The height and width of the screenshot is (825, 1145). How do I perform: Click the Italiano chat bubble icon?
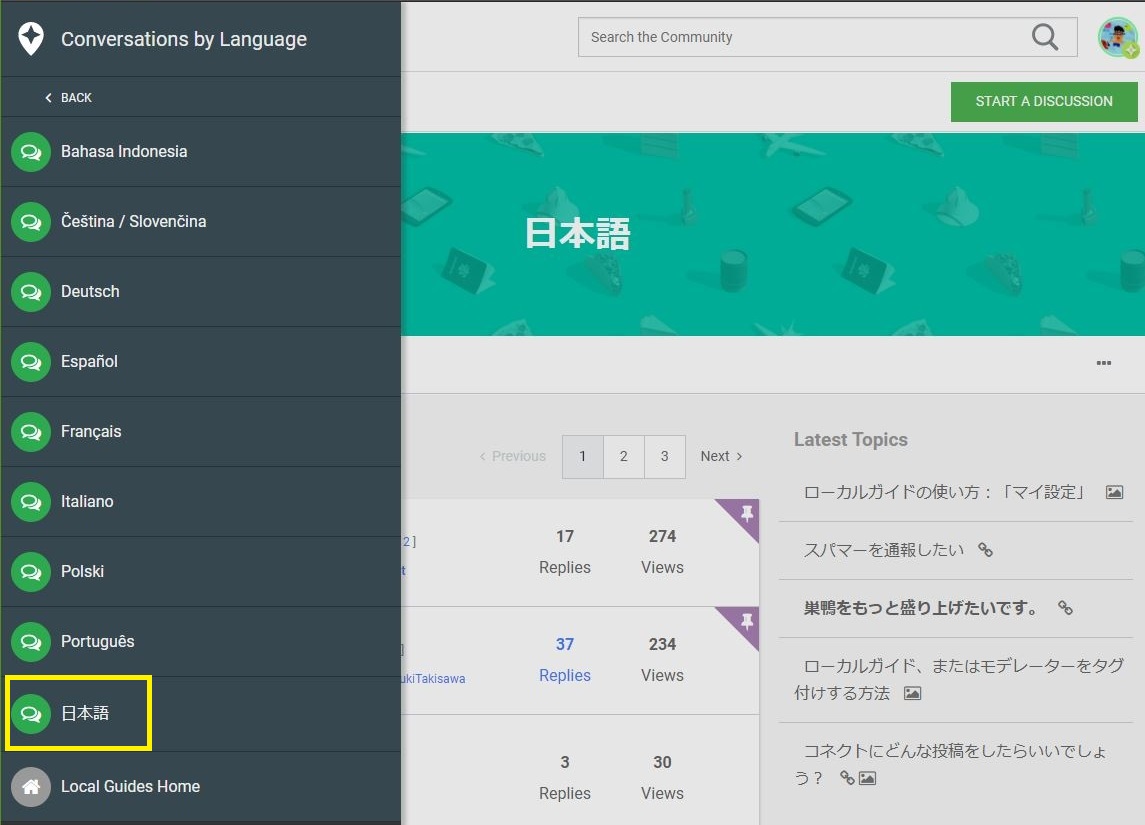[31, 502]
